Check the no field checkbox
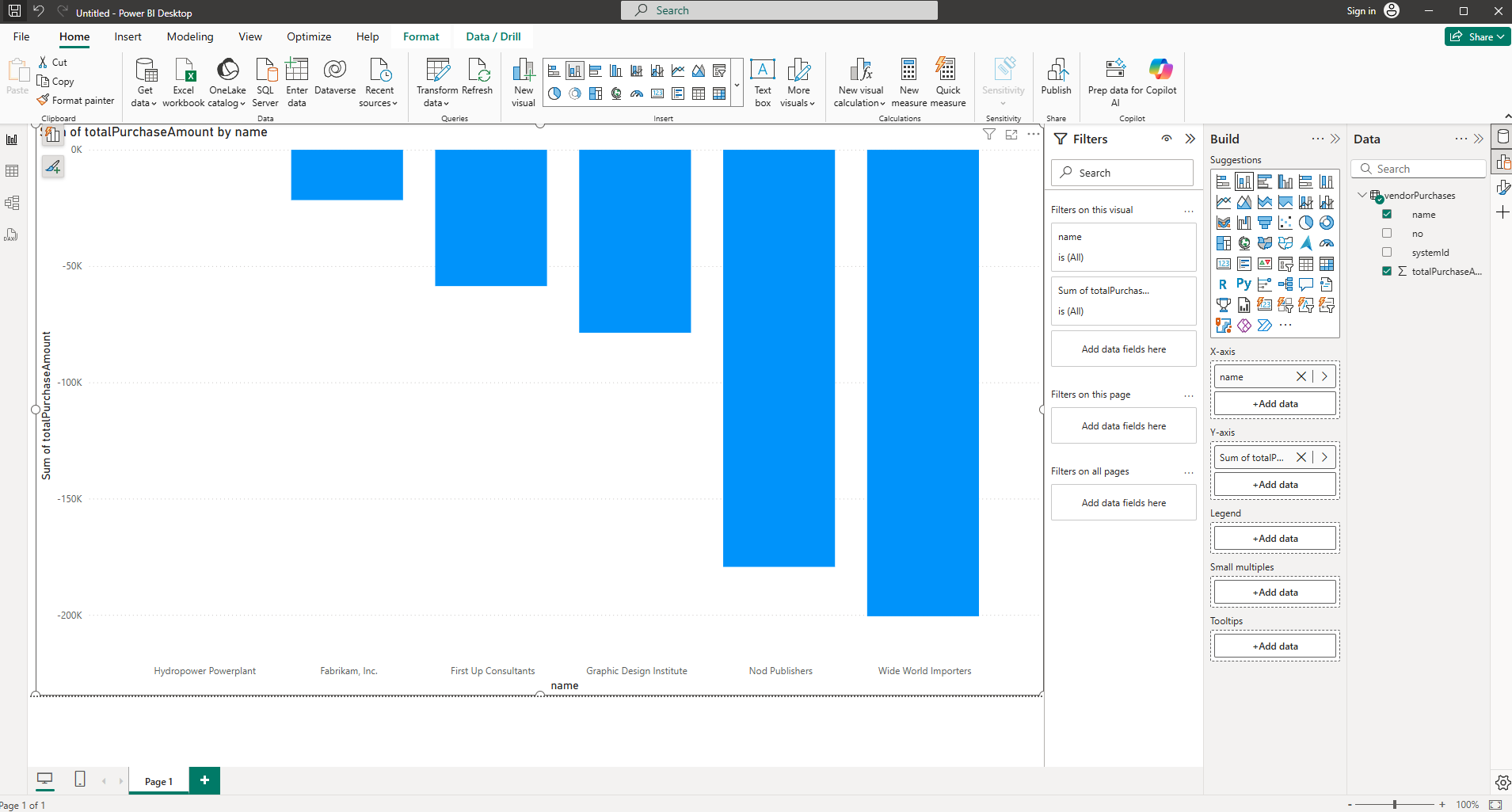1512x812 pixels. 1387,234
